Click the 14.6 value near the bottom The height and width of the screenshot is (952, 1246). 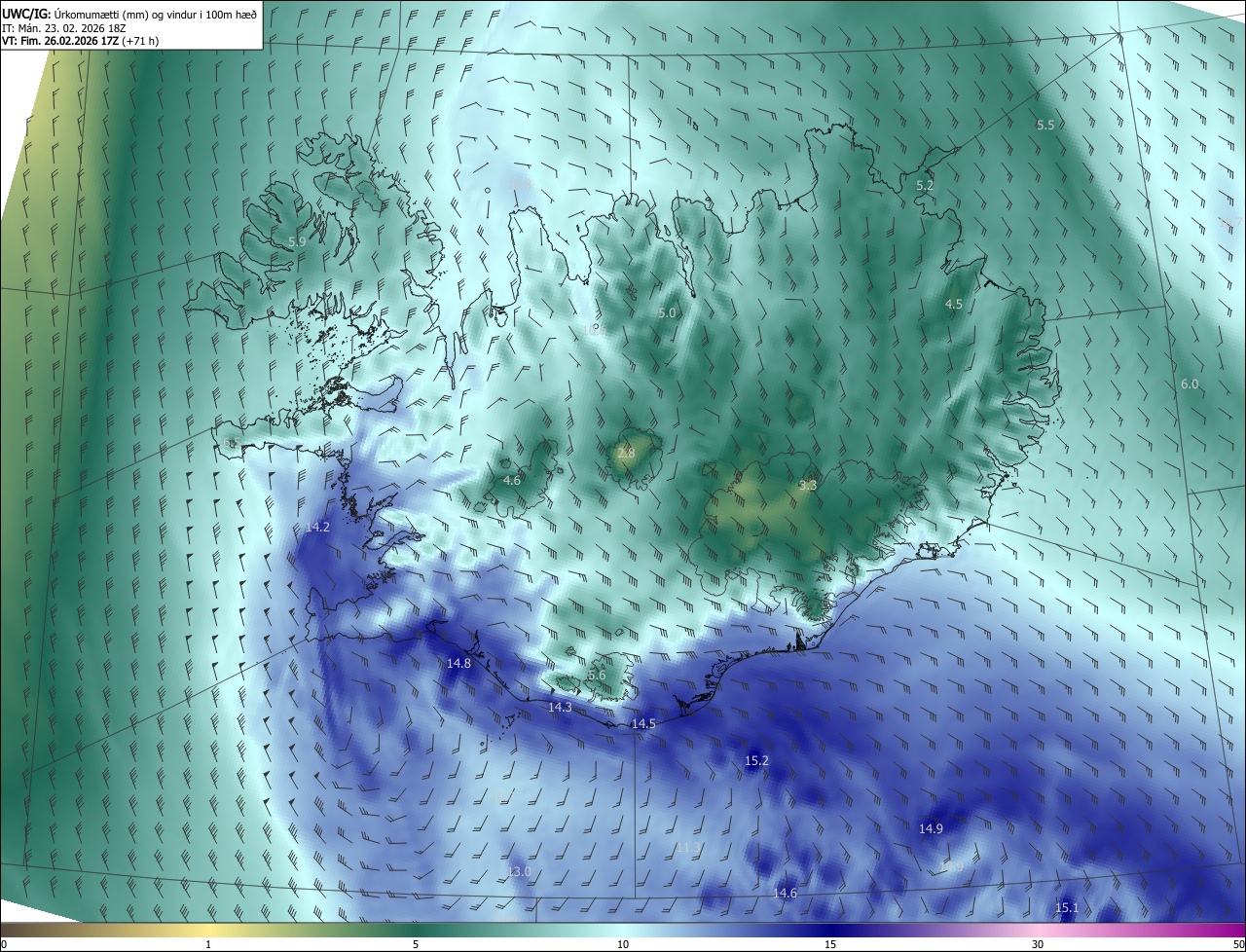(785, 893)
